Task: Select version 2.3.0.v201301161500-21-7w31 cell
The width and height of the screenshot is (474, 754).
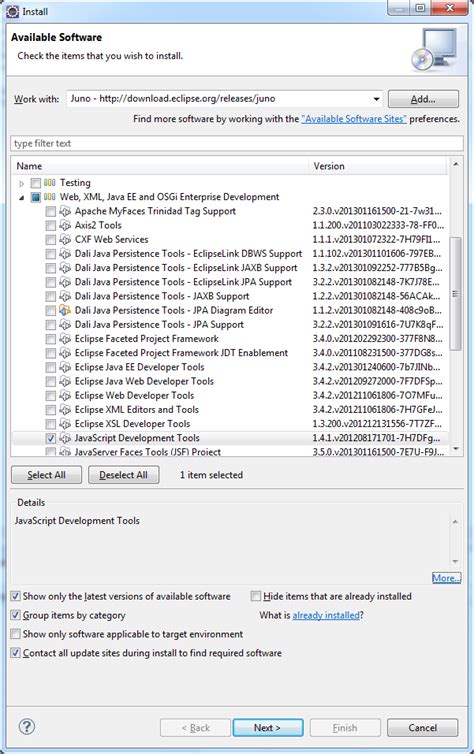Action: coord(377,211)
